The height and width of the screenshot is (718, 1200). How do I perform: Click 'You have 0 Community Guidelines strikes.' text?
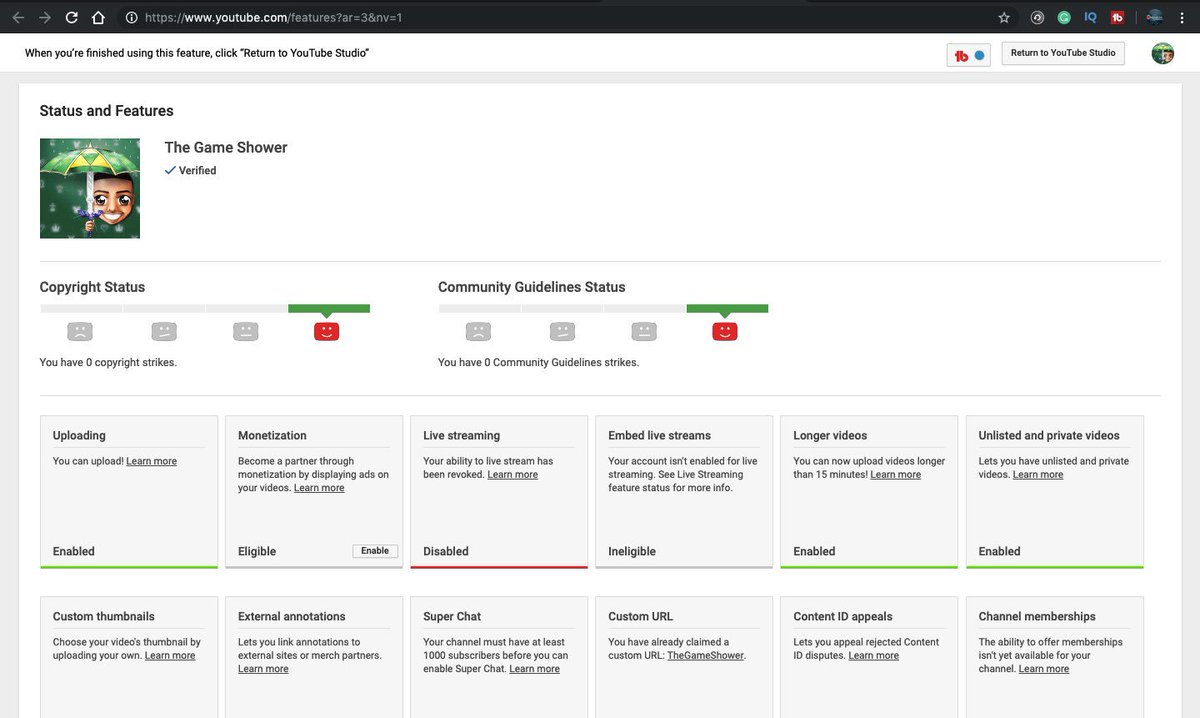click(538, 362)
